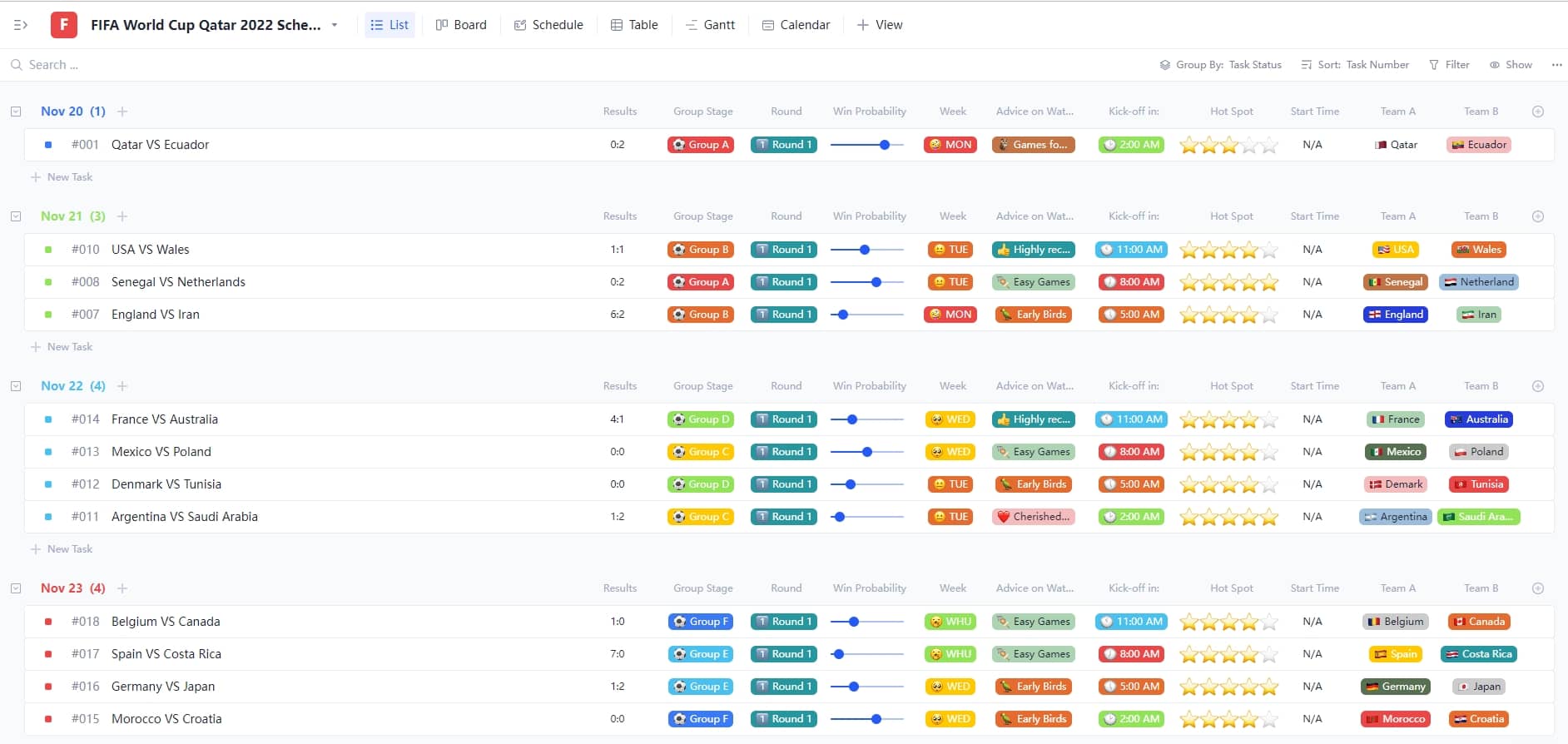Click the Show eye icon button

tap(1511, 65)
